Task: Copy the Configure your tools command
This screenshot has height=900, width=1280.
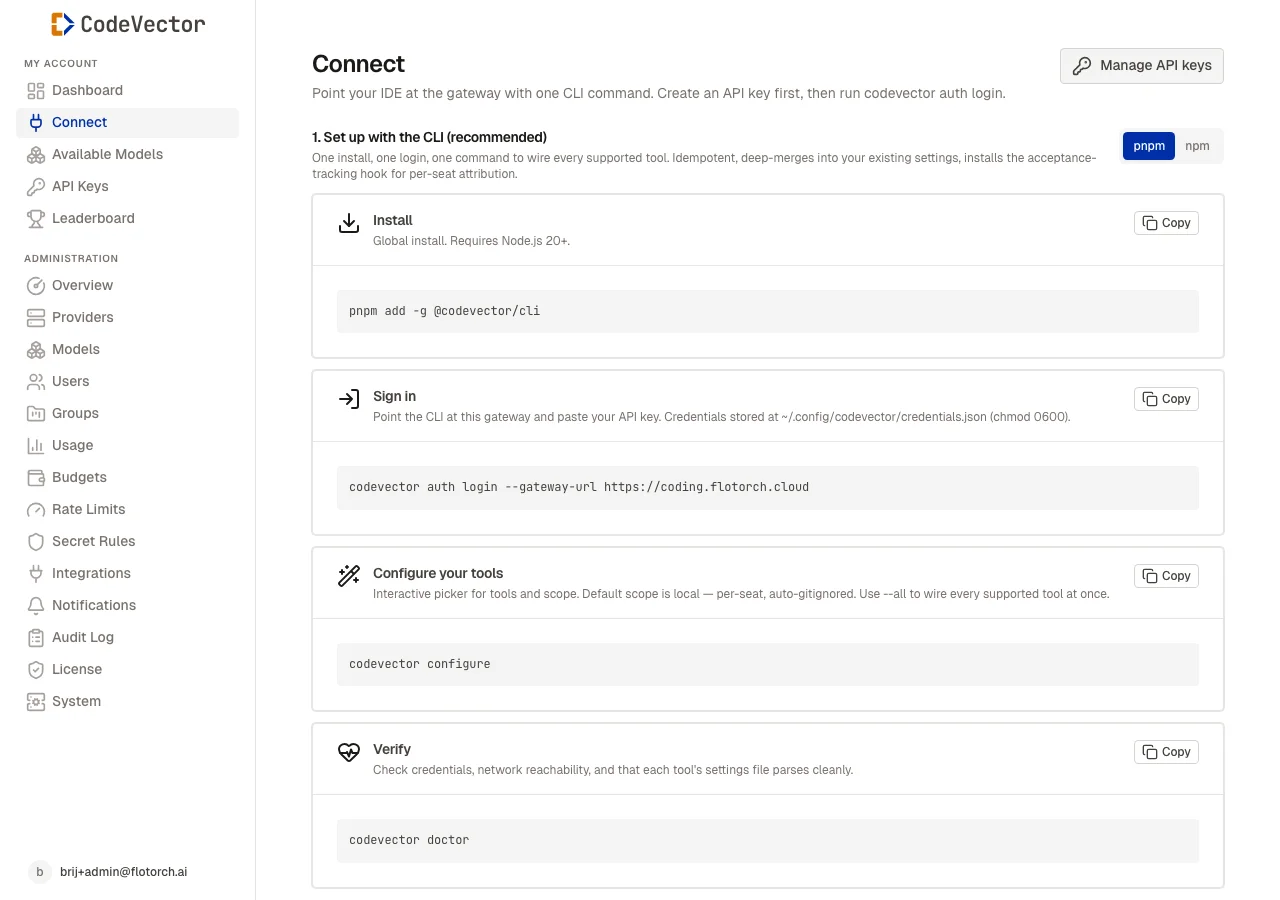Action: click(1166, 576)
